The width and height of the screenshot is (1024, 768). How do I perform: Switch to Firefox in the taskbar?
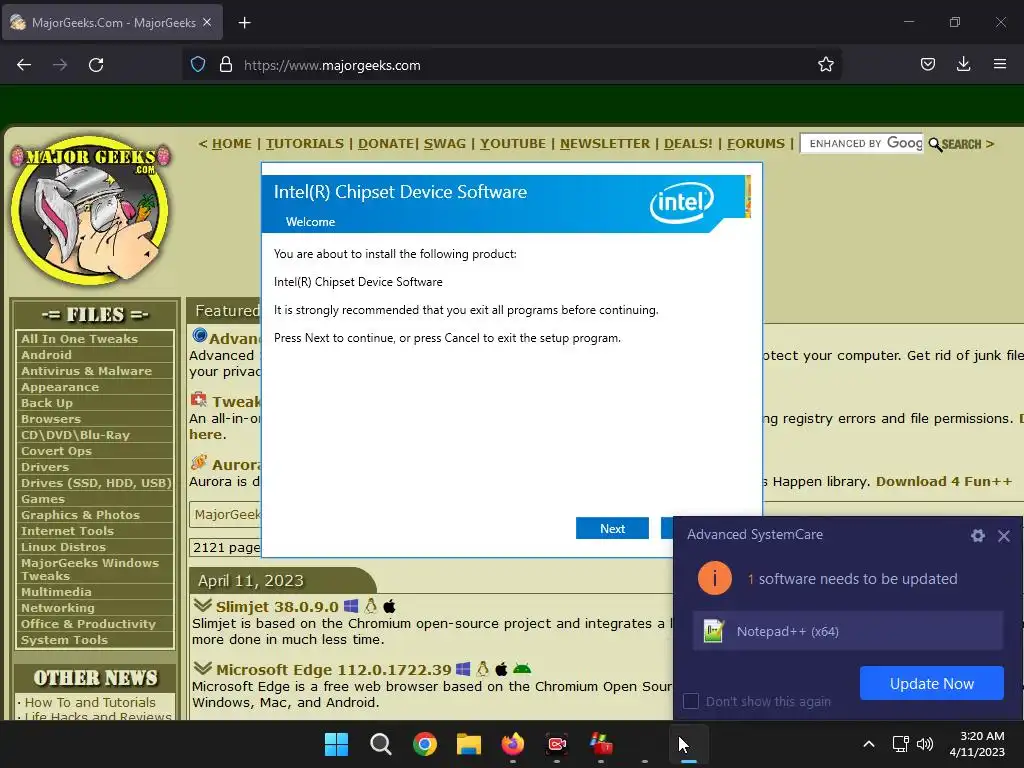(513, 744)
